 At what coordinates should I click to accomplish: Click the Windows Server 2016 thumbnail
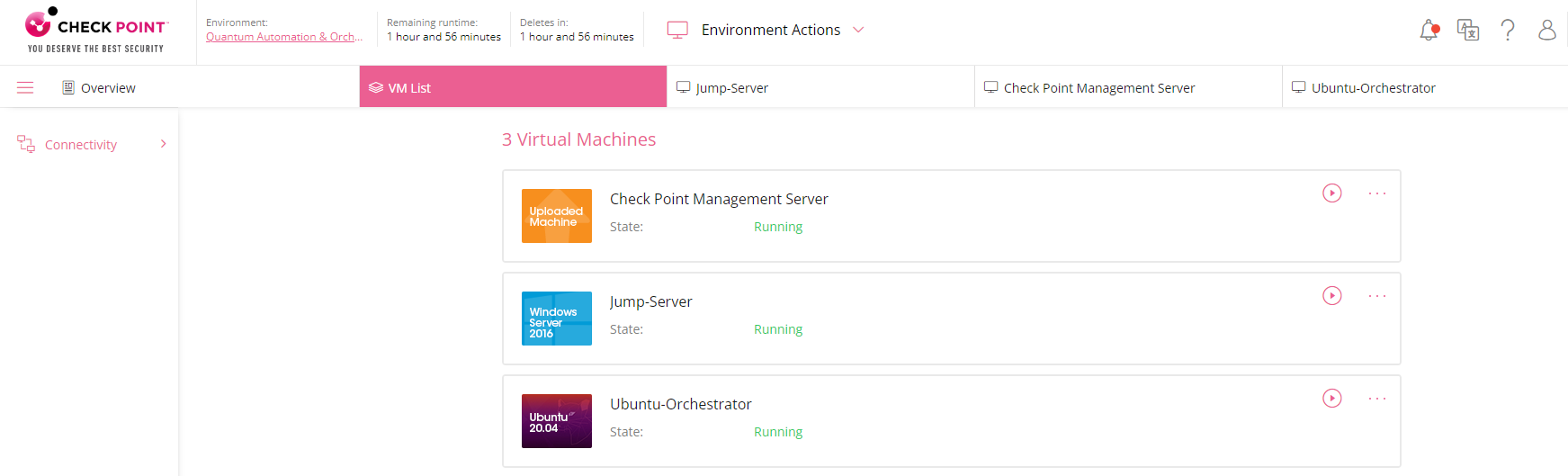(557, 319)
